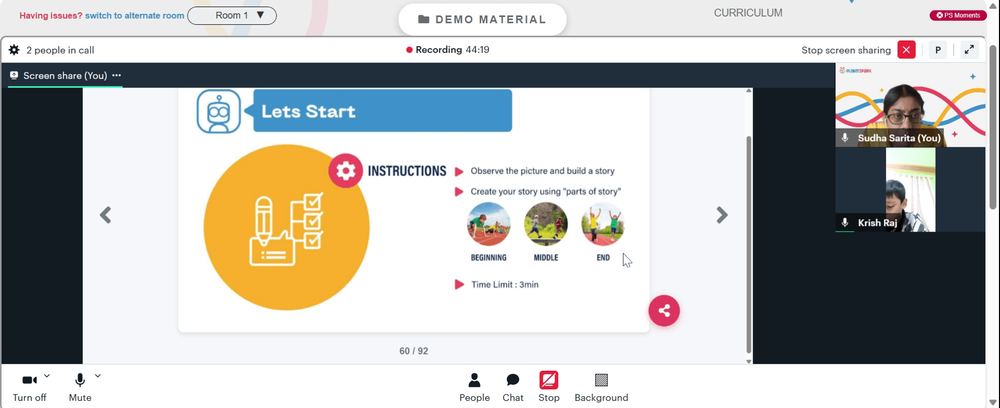The width and height of the screenshot is (1000, 408).
Task: Click the pencil checklist illustration
Action: click(286, 228)
